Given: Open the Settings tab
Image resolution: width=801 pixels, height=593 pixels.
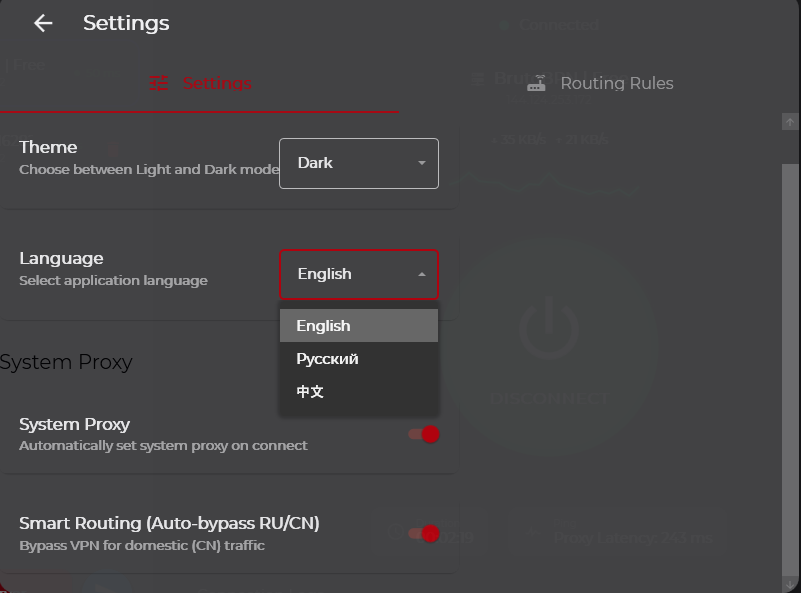Looking at the screenshot, I should click(199, 83).
